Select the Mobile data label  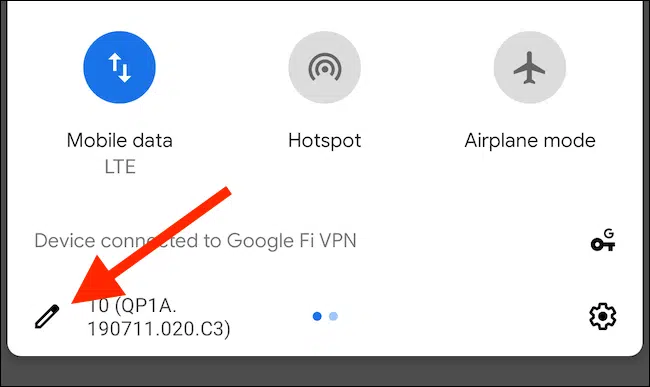pos(119,140)
